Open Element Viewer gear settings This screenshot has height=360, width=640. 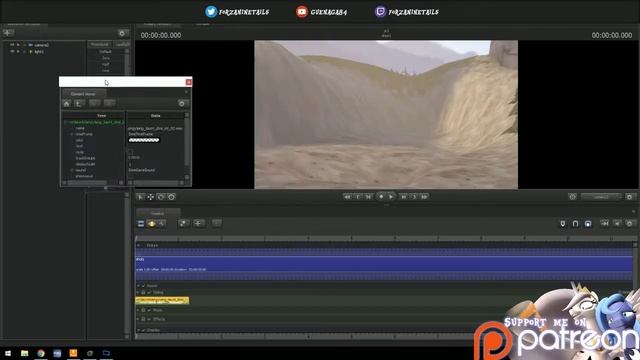coord(182,103)
